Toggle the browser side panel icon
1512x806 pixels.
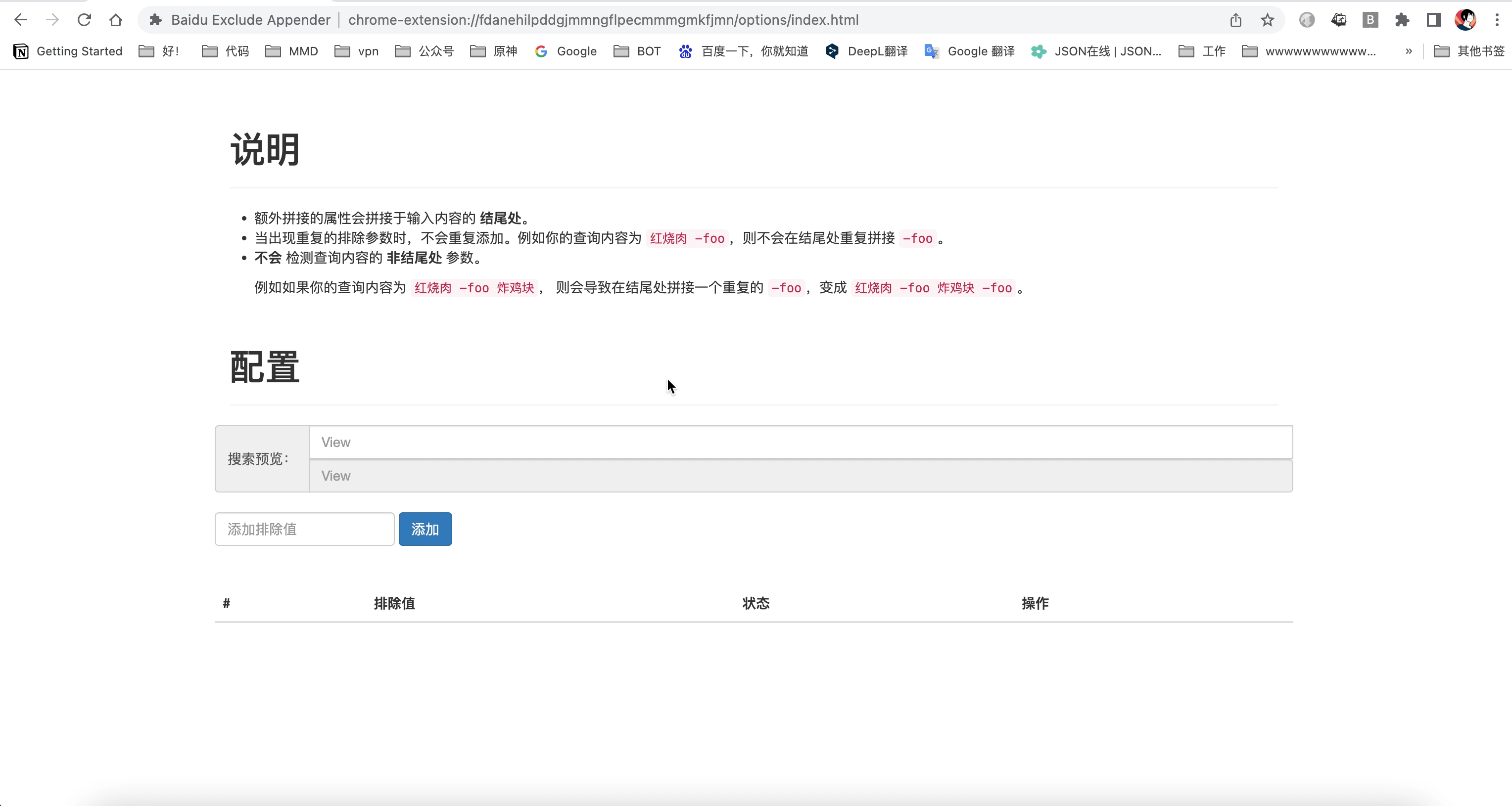coord(1433,20)
